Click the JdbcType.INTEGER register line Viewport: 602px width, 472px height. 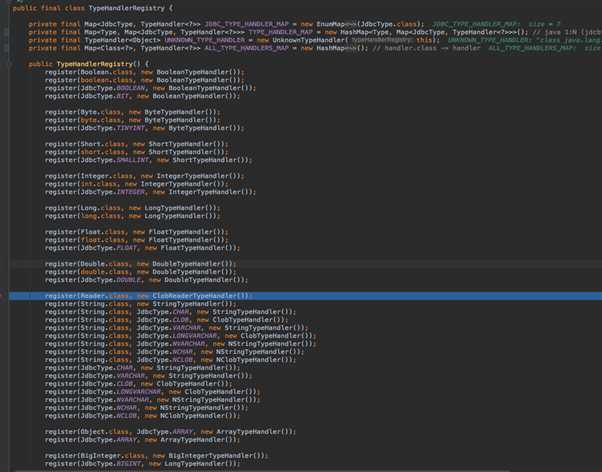150,192
